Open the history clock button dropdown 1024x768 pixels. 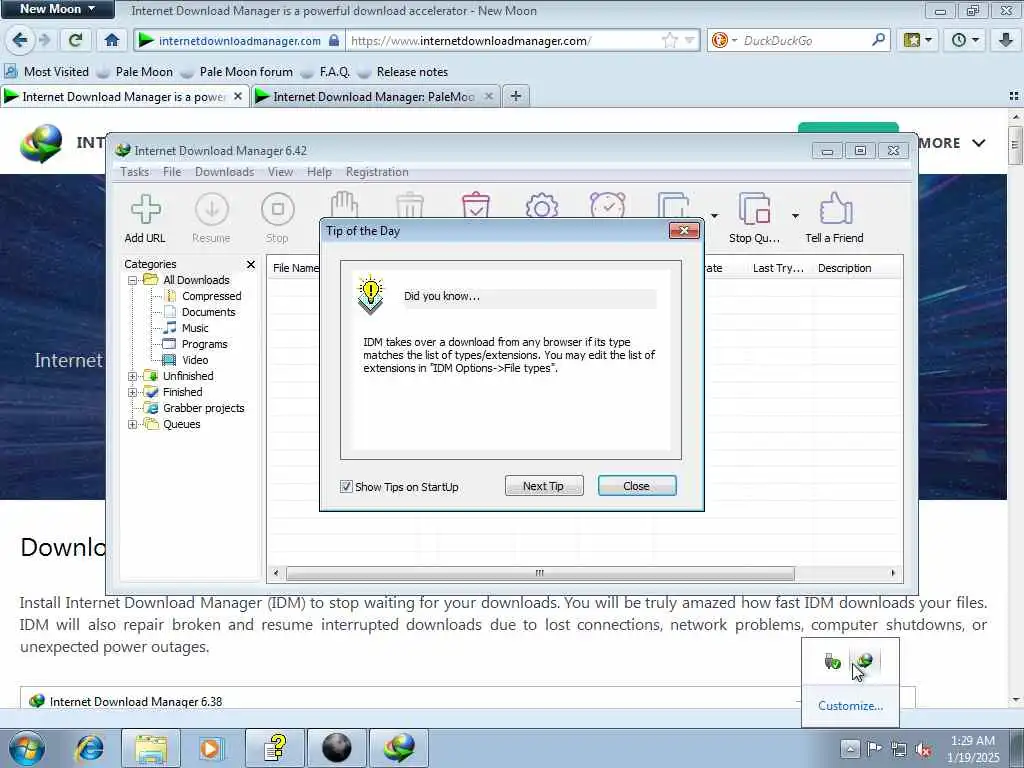[965, 40]
